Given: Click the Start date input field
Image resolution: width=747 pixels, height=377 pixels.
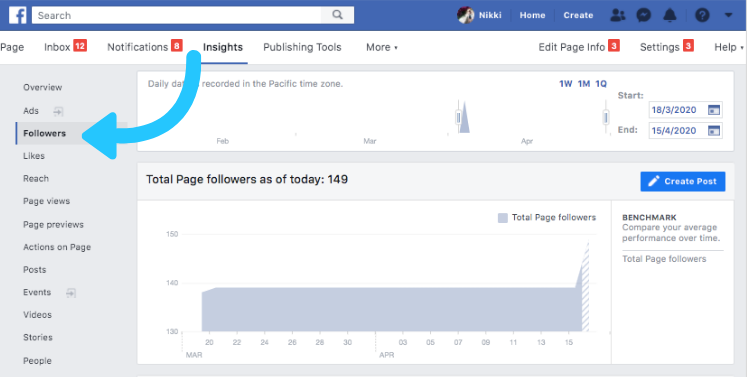Looking at the screenshot, I should click(x=686, y=110).
